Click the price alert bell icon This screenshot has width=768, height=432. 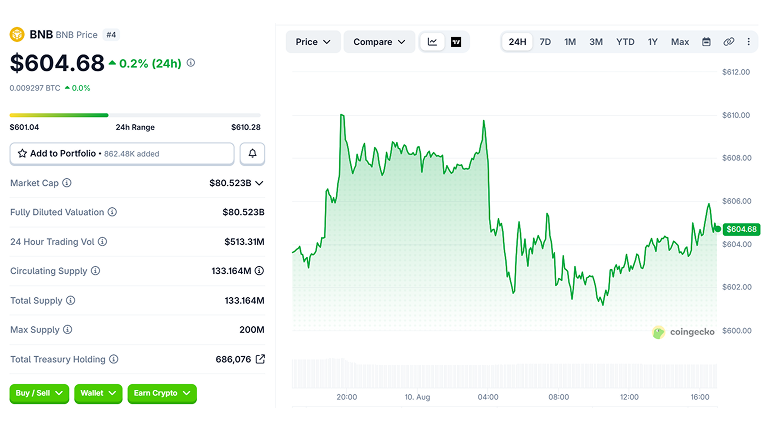pyautogui.click(x=252, y=154)
